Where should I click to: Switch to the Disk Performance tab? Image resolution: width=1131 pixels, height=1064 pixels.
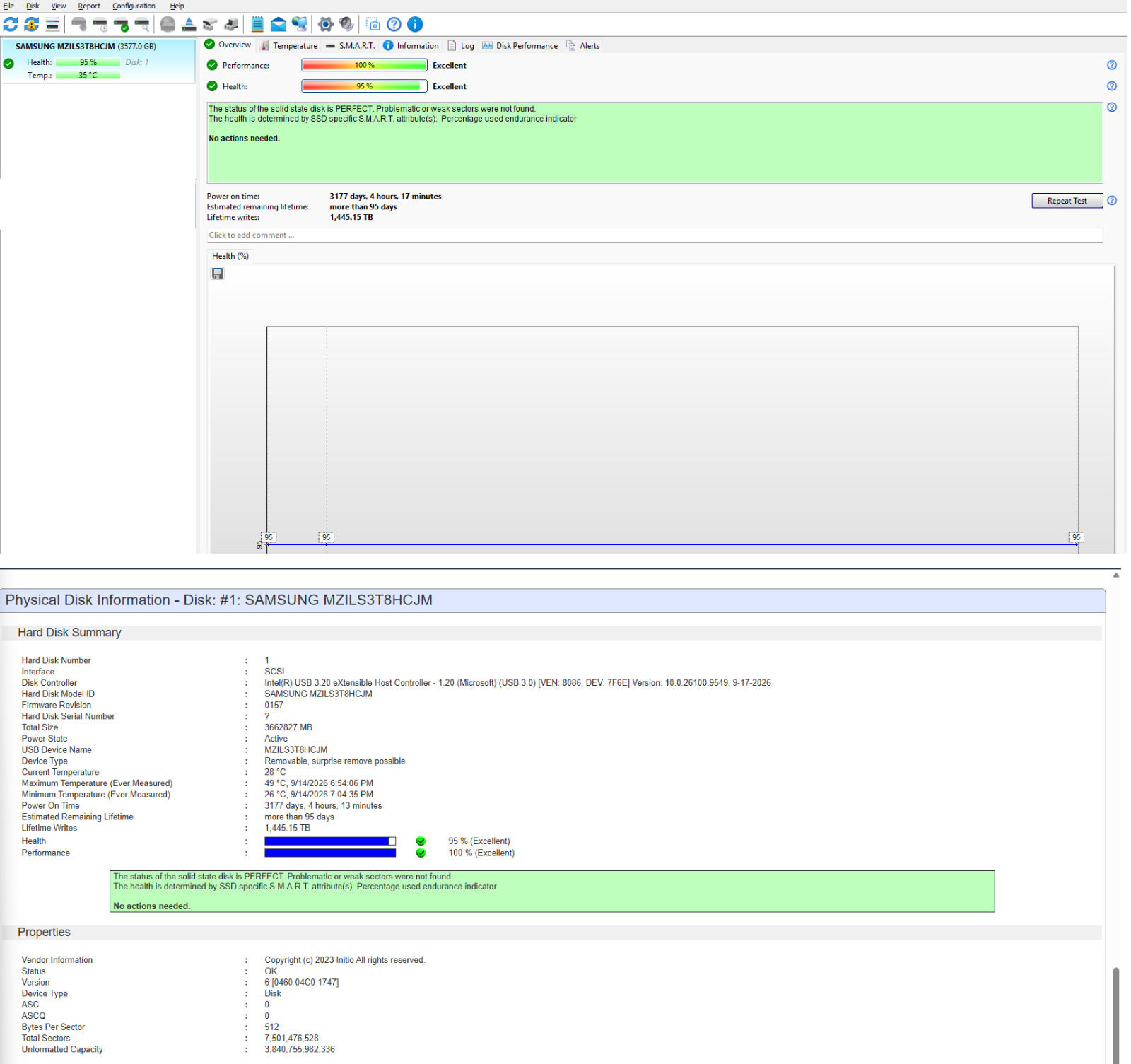coord(520,45)
